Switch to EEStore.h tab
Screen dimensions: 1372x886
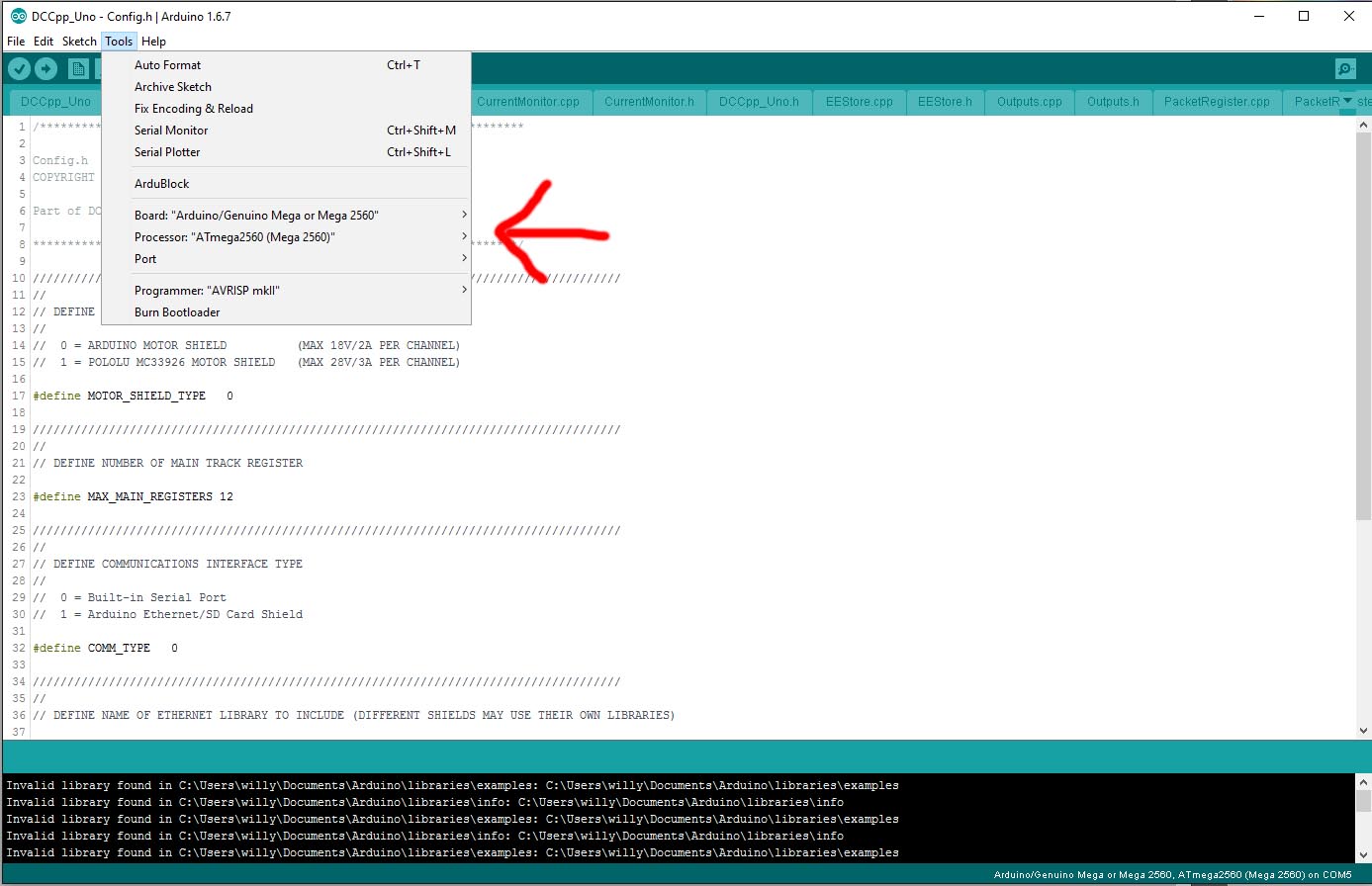pos(945,101)
